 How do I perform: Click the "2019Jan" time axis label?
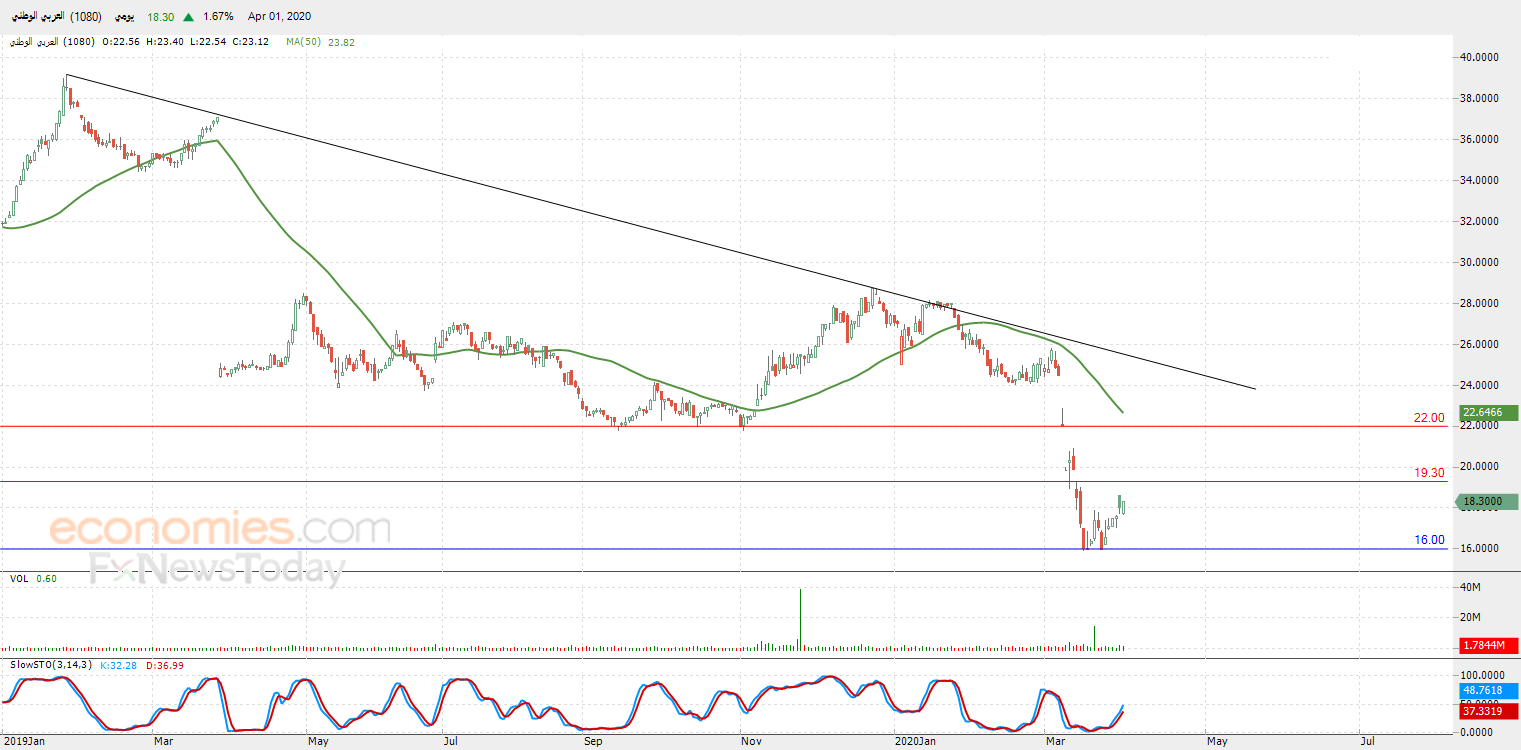pos(22,741)
